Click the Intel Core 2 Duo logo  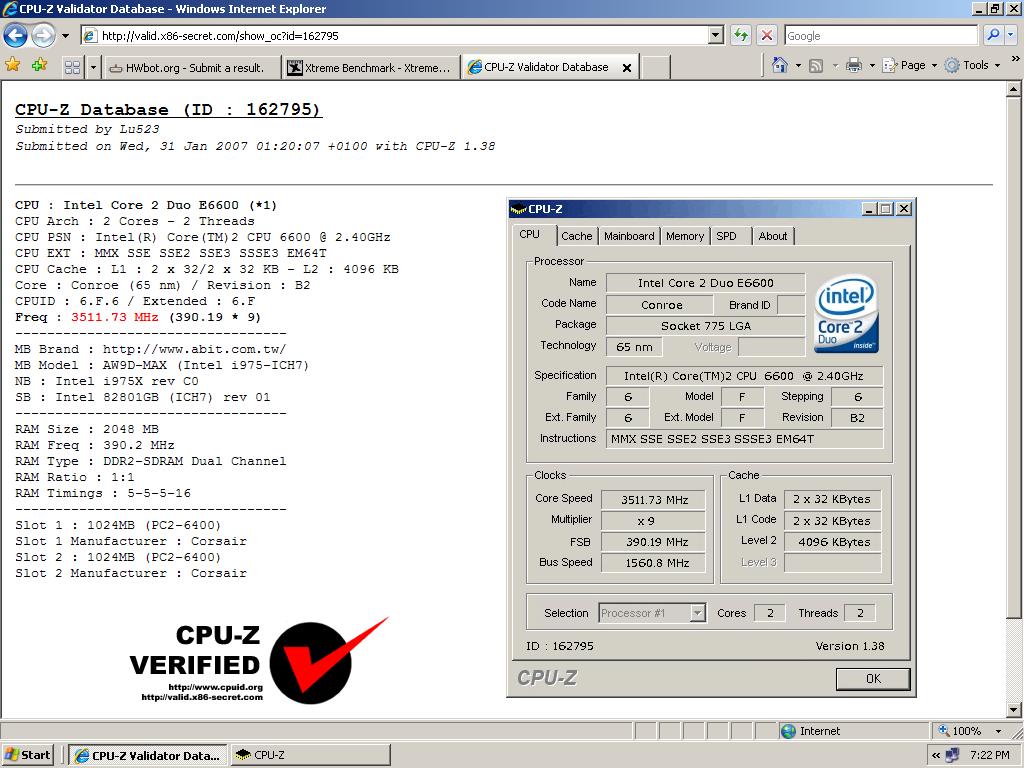847,313
